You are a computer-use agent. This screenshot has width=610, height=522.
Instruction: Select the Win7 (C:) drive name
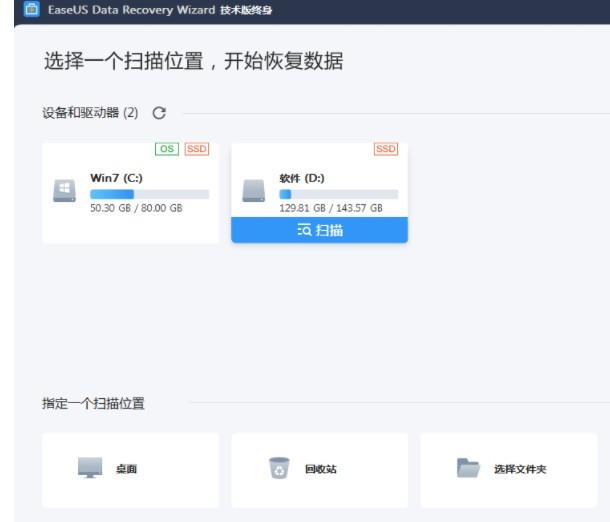click(x=116, y=178)
